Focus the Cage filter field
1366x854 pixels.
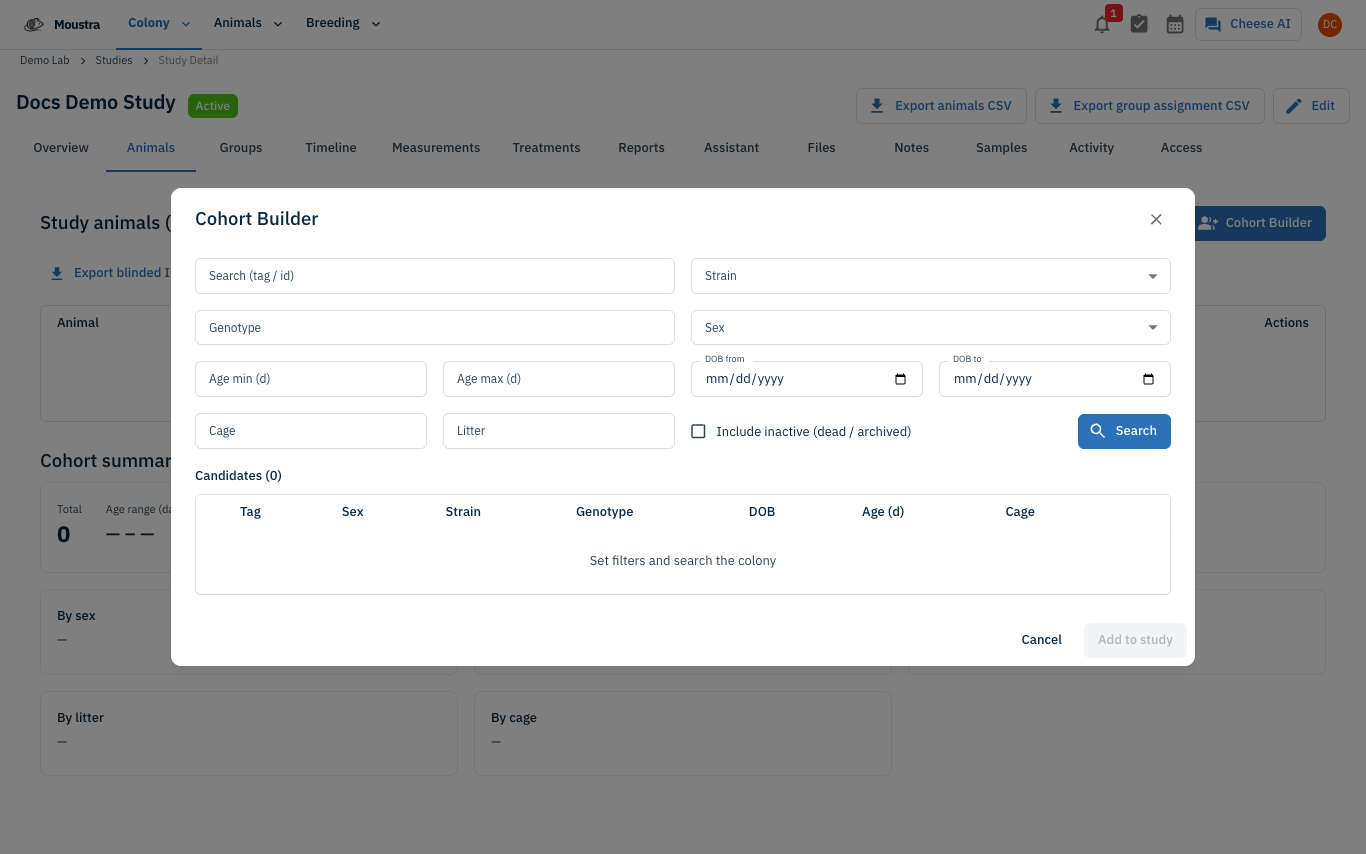[x=311, y=431]
